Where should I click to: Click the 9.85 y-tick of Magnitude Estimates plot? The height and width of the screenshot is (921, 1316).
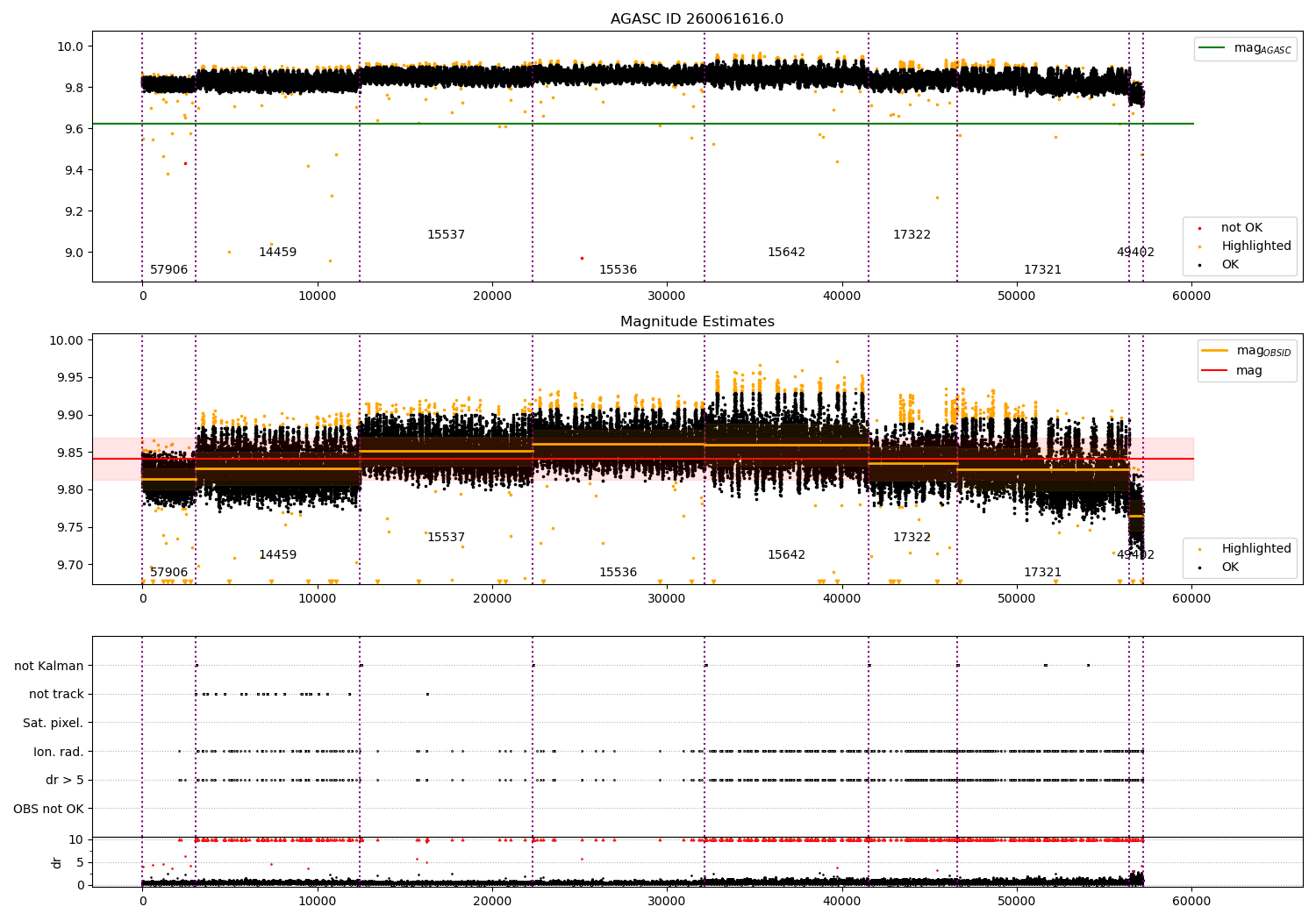tap(70, 453)
